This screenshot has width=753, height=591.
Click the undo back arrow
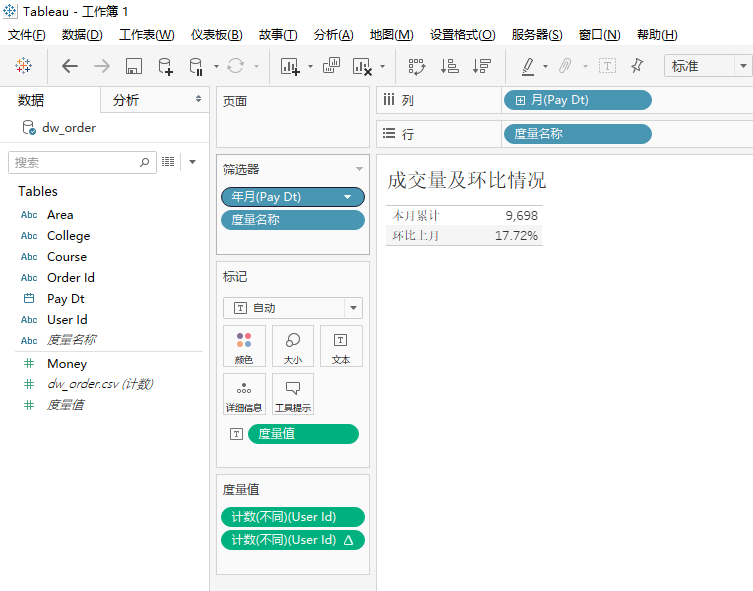(70, 66)
